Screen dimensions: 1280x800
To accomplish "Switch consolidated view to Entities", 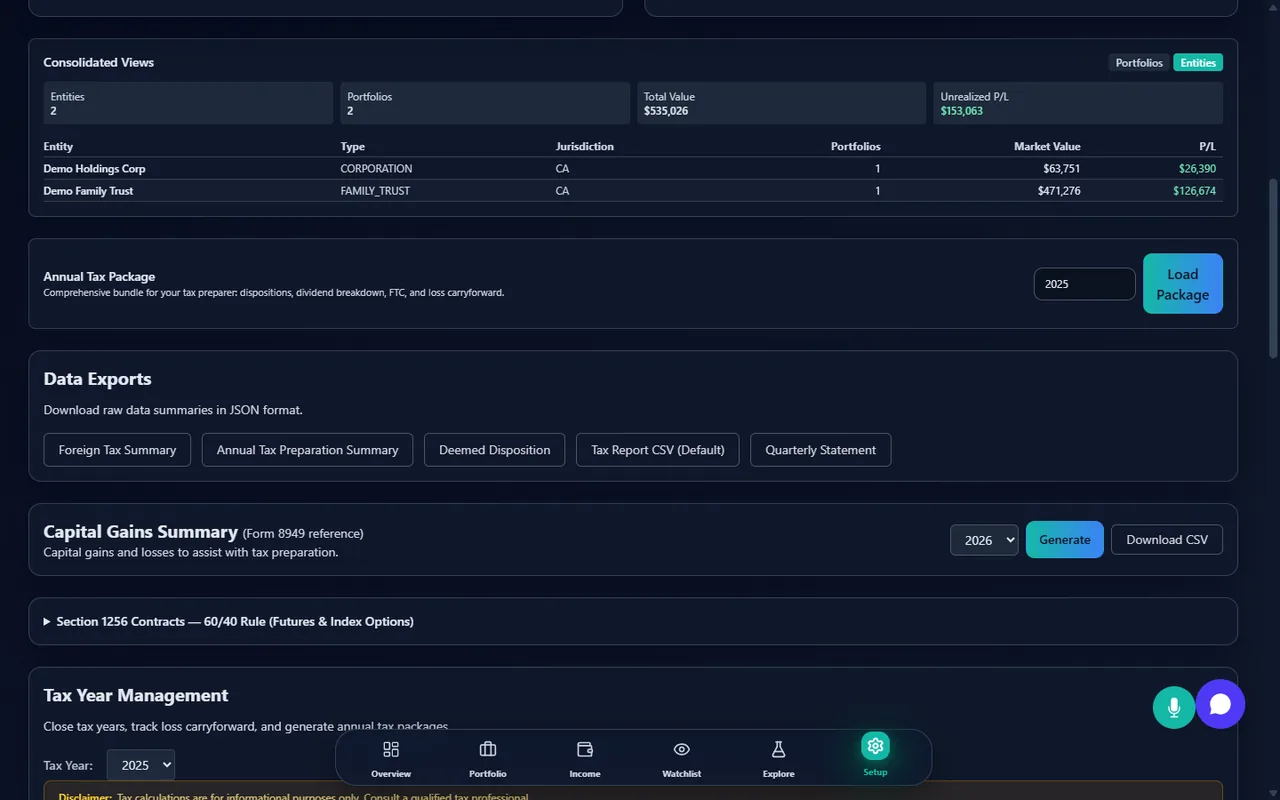I will pyautogui.click(x=1198, y=63).
